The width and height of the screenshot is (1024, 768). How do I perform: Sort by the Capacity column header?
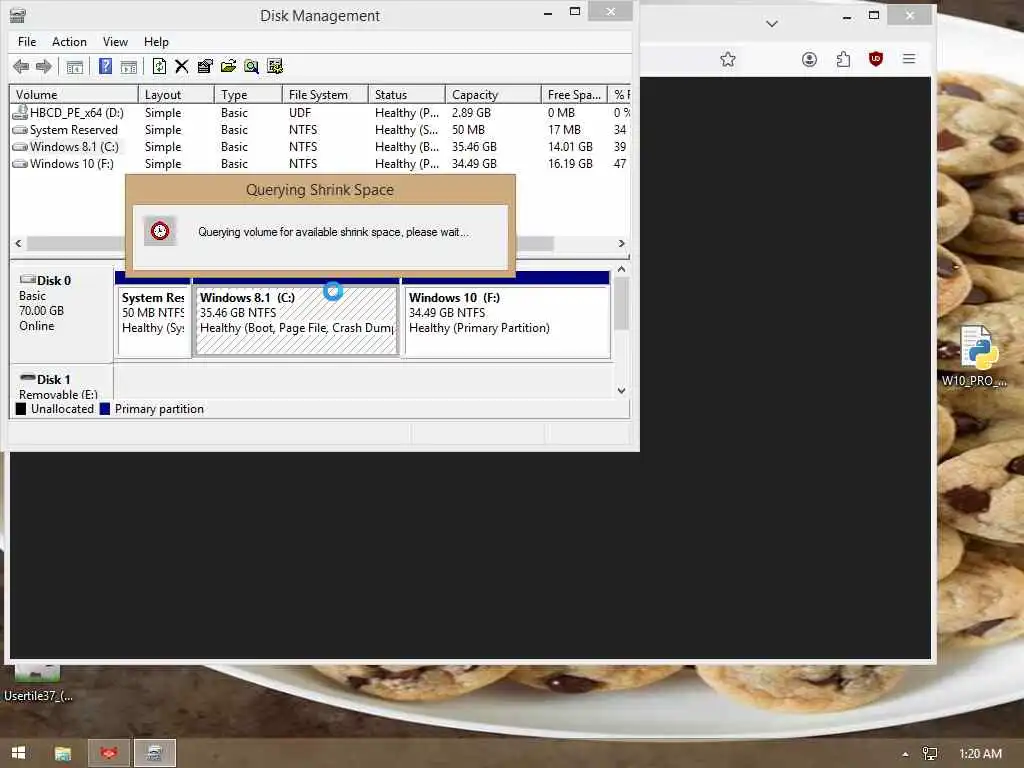coord(493,95)
